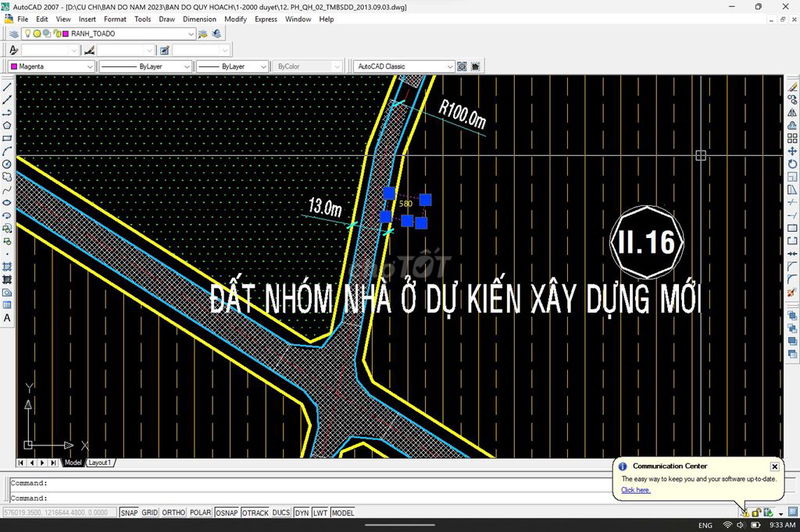
Task: Click the "Click here" link
Action: click(635, 490)
